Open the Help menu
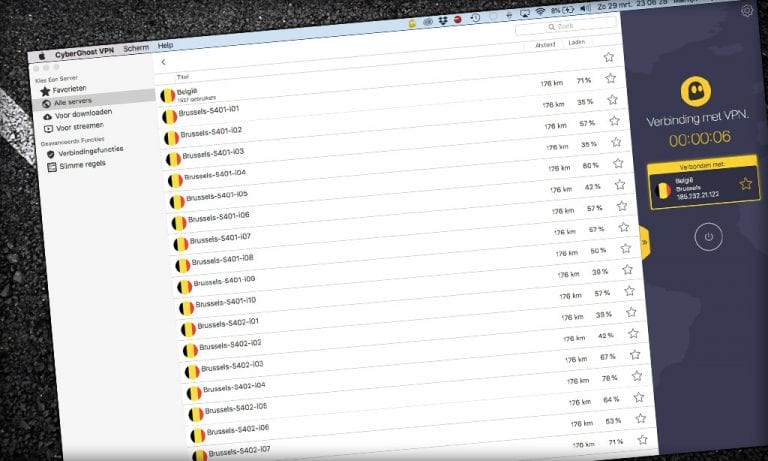 [x=165, y=46]
